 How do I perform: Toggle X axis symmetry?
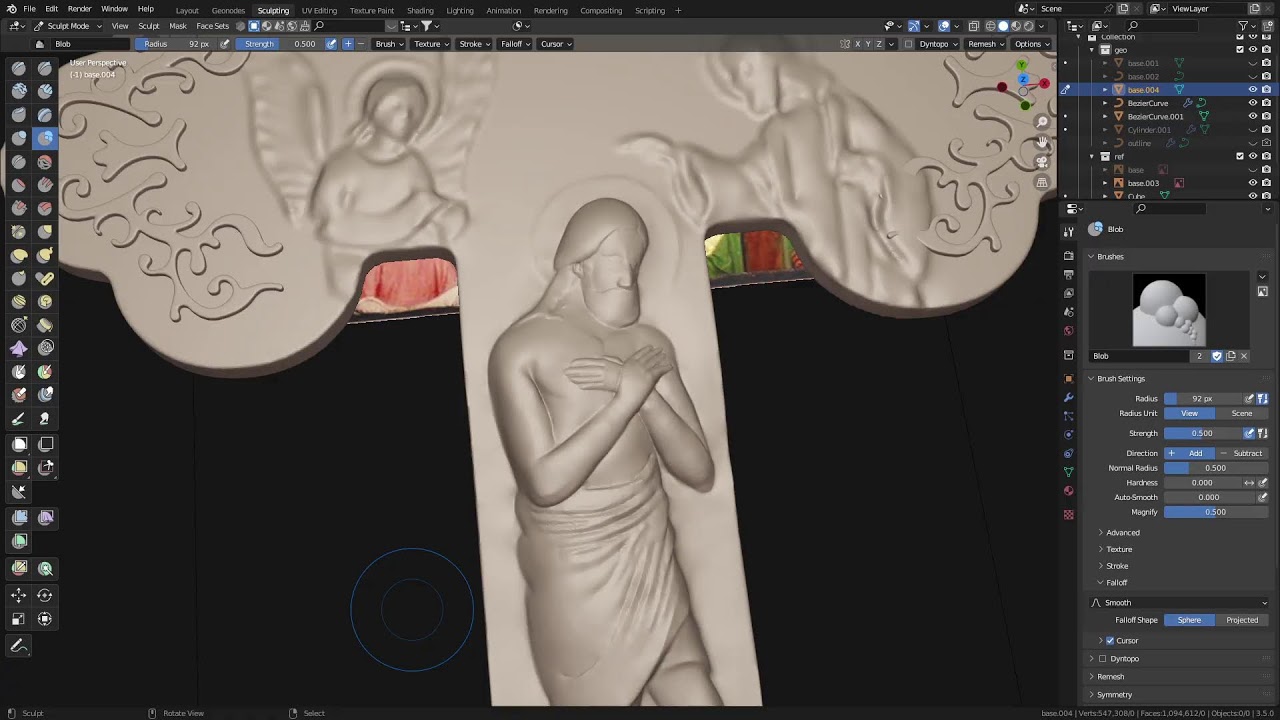point(858,44)
